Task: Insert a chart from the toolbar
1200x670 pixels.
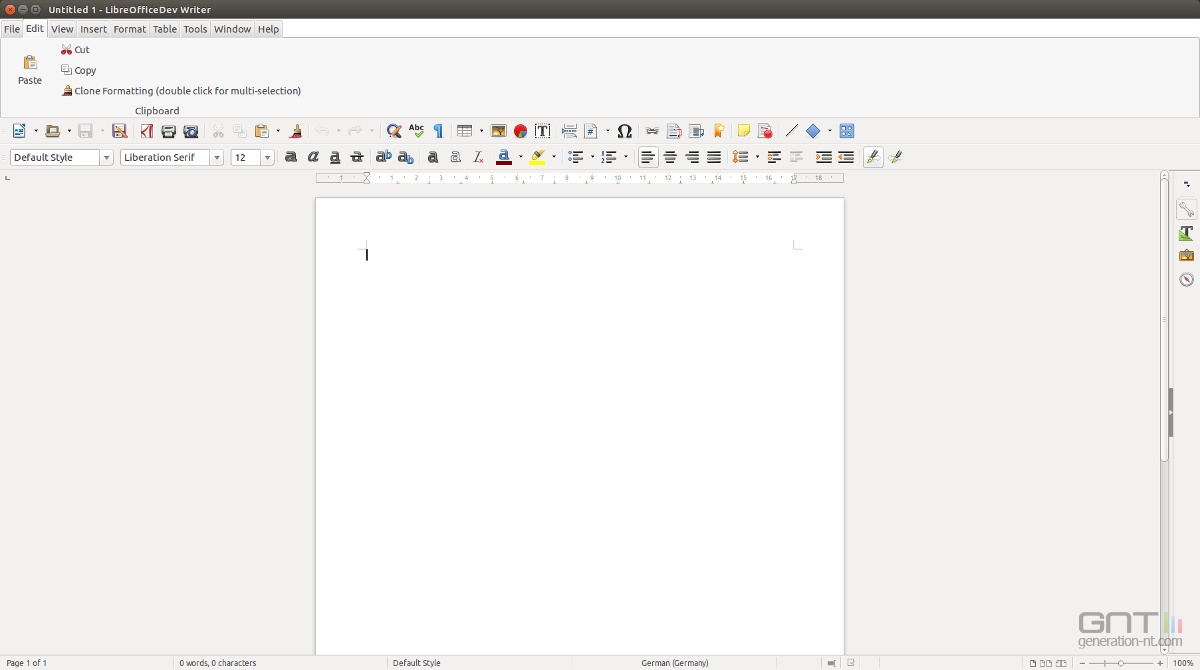Action: (x=520, y=131)
